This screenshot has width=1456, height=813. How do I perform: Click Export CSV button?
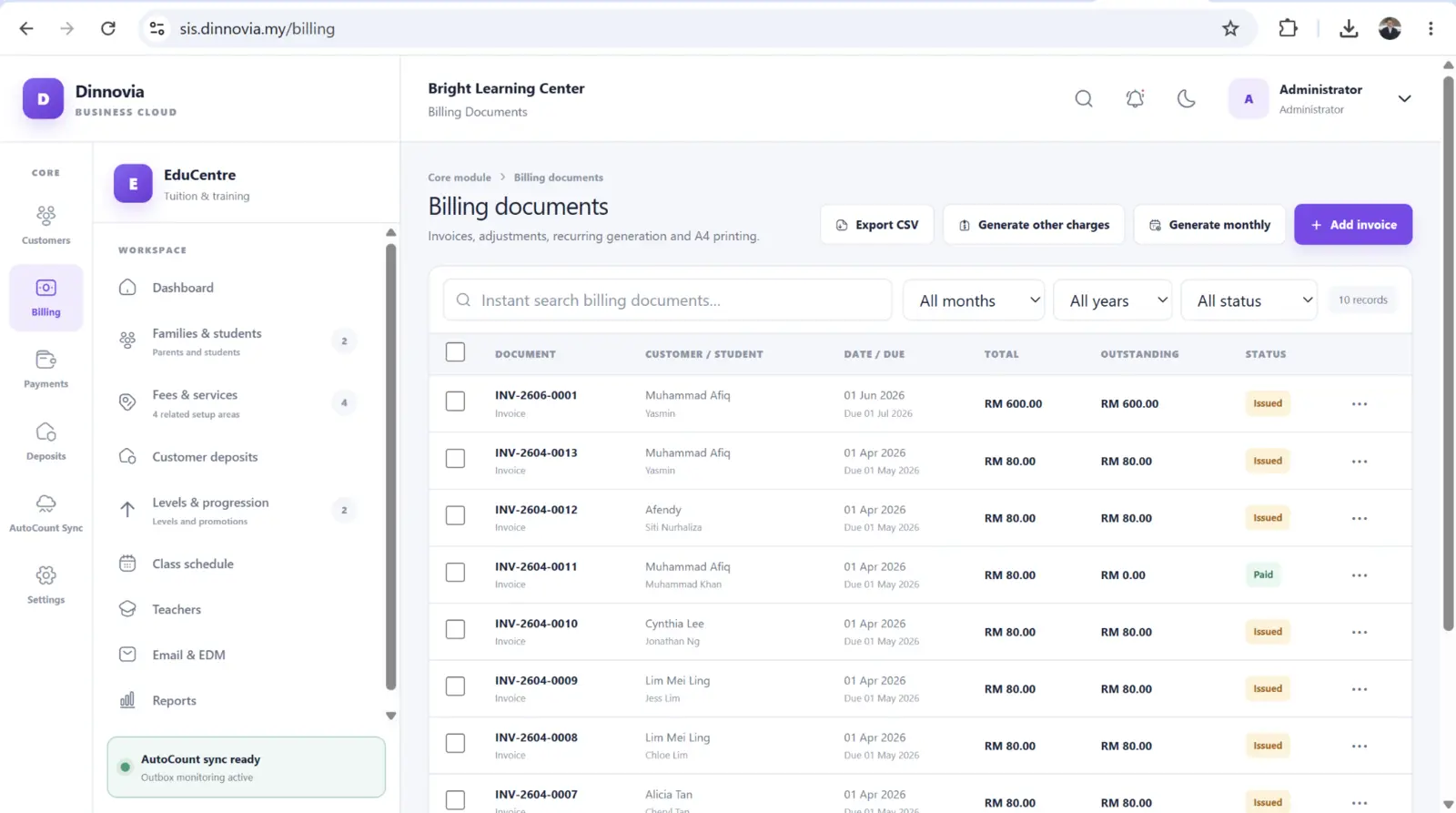(x=877, y=225)
